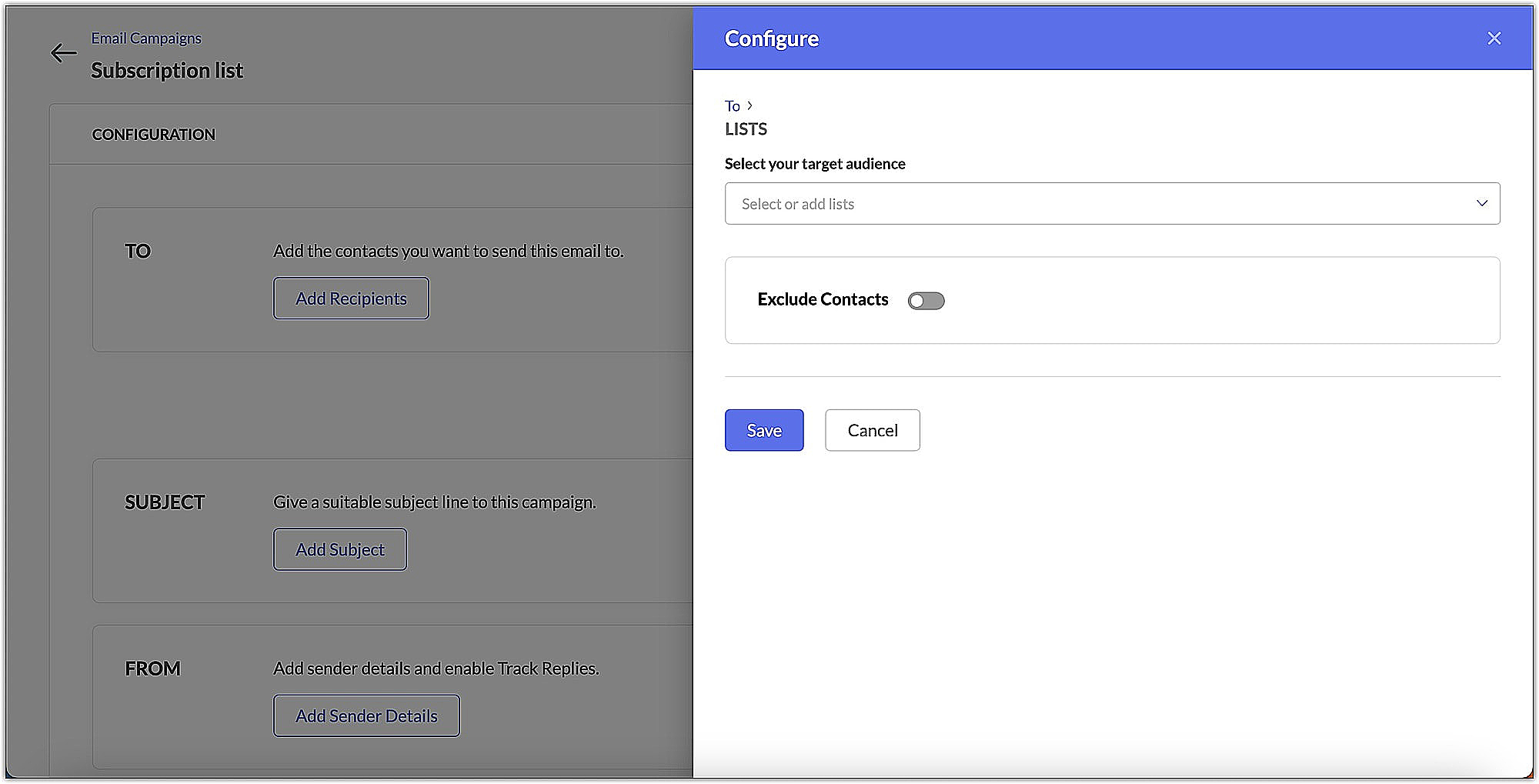Click the TO section label
This screenshot has height=784, width=1539.
click(x=138, y=252)
